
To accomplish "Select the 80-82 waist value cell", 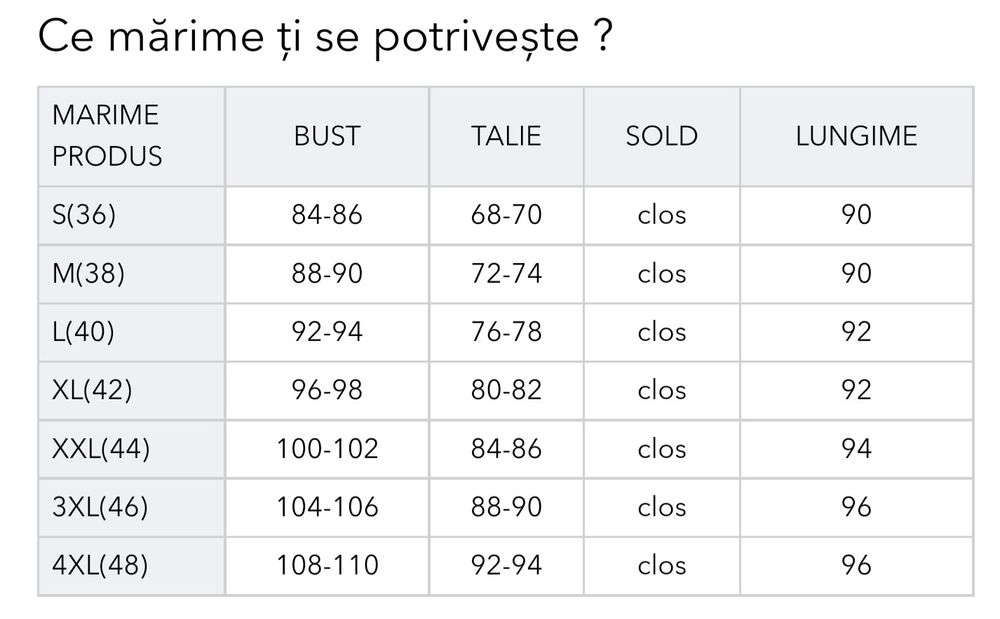I will (x=506, y=389).
